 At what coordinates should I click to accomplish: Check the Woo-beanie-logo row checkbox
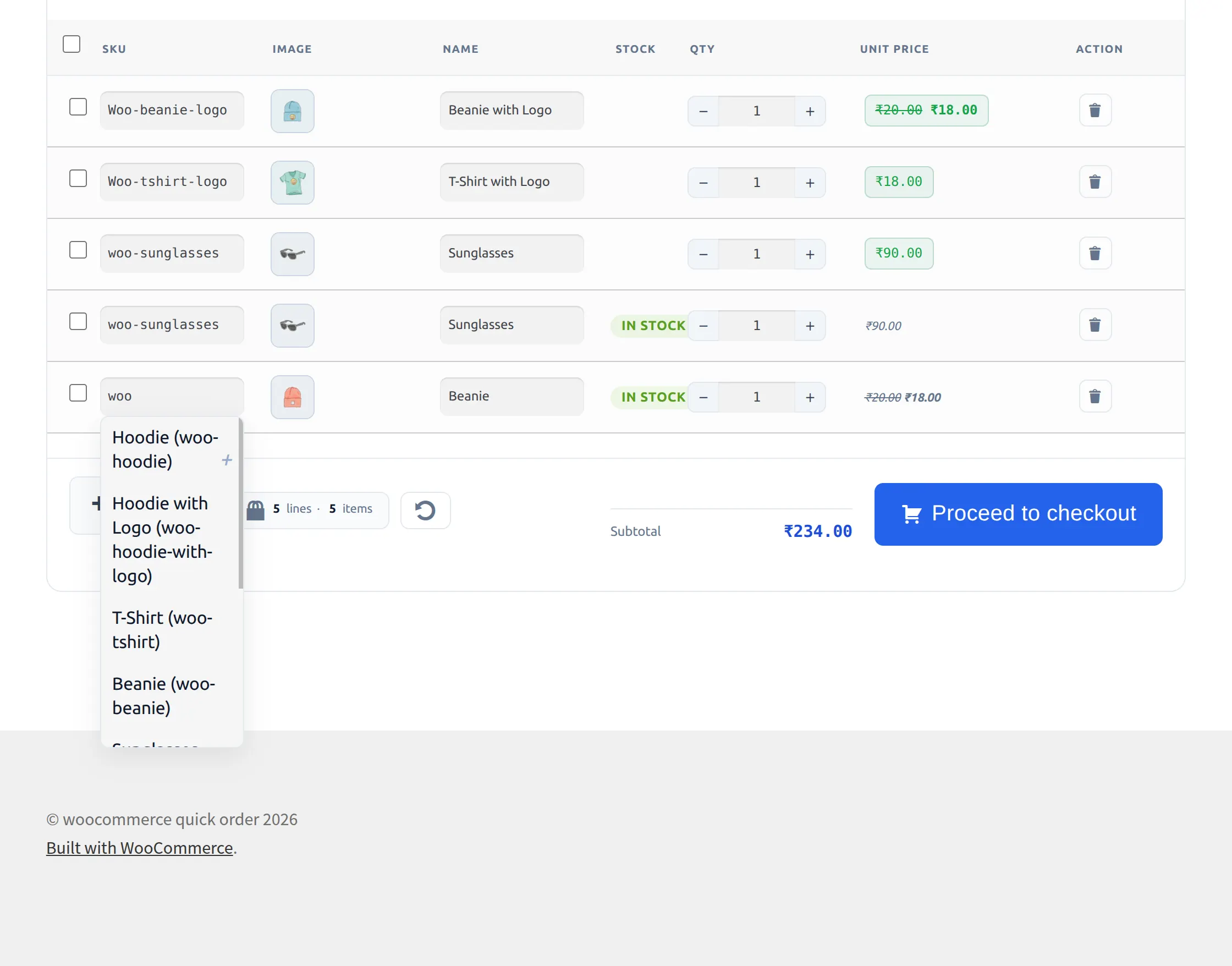click(78, 107)
